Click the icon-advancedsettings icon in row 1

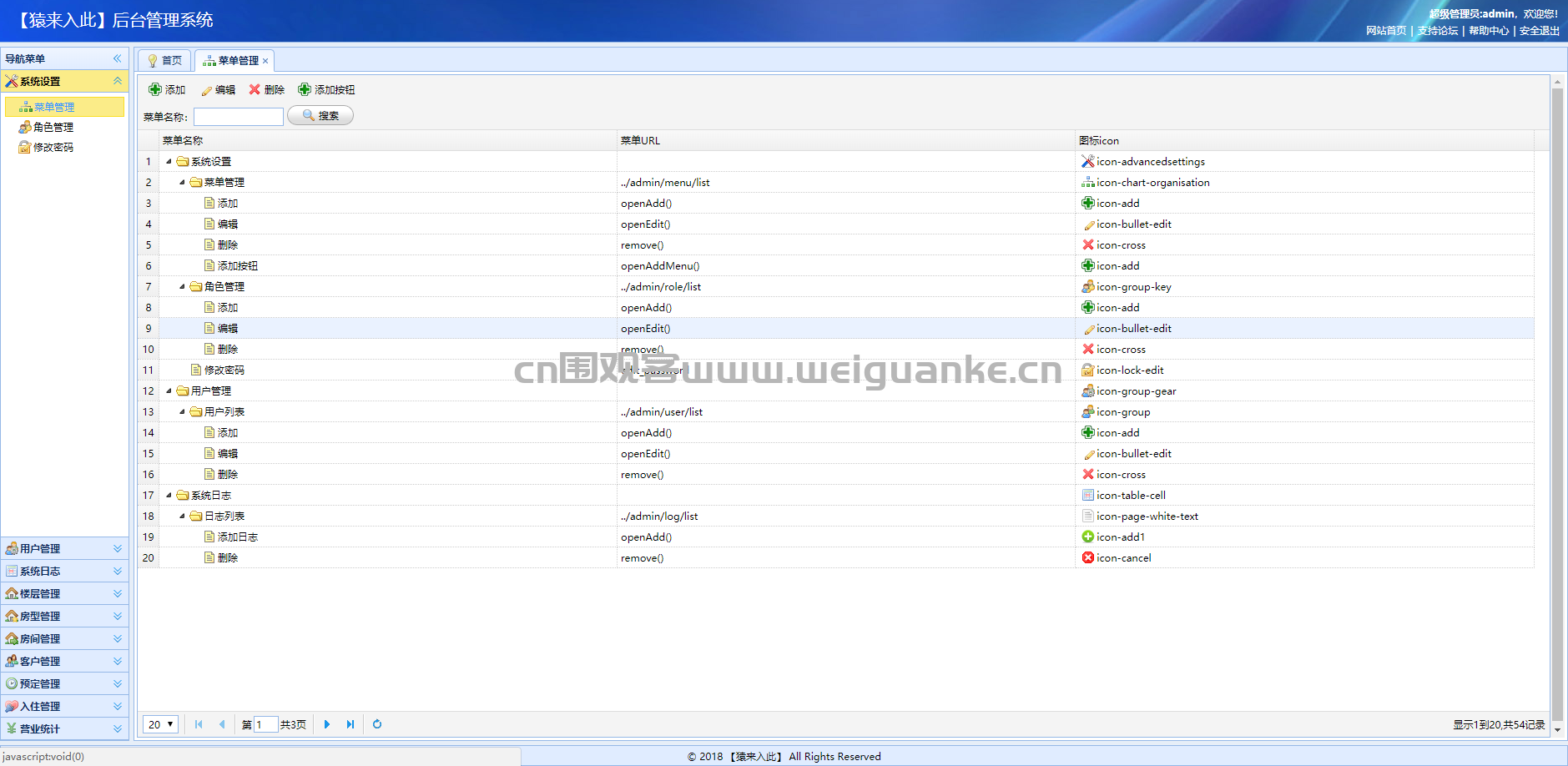coord(1088,161)
